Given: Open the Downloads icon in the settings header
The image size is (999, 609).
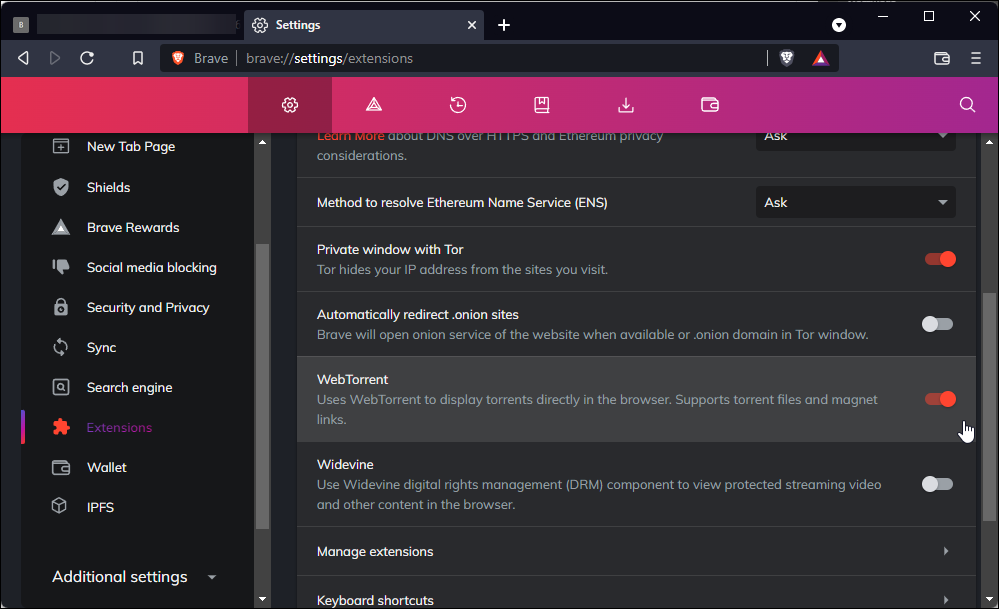Looking at the screenshot, I should (x=625, y=104).
